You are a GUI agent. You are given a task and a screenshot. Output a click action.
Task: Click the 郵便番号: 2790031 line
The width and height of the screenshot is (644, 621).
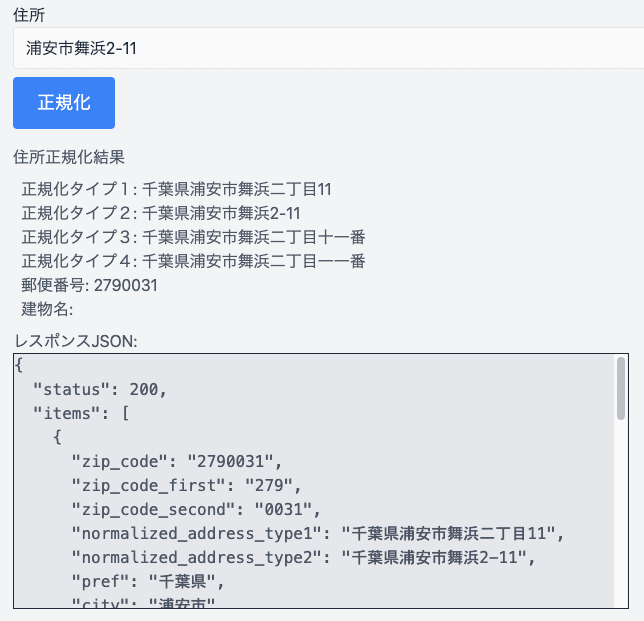tap(90, 285)
